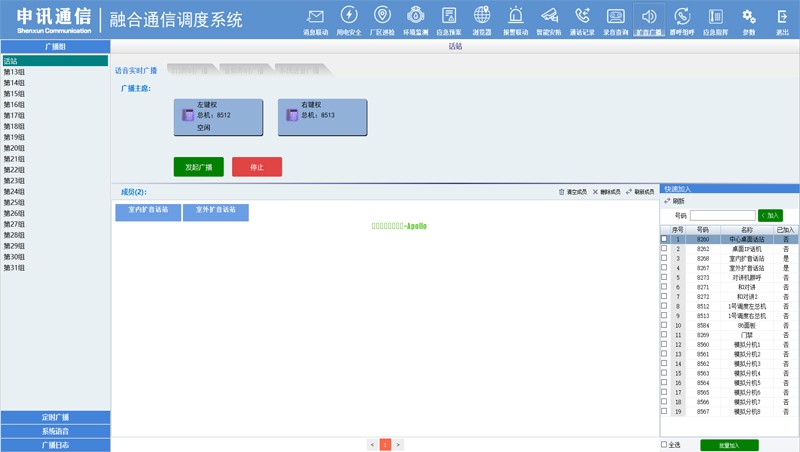This screenshot has height=452, width=800.
Task: Open the 通话记录 phone icon
Action: pyautogui.click(x=582, y=16)
